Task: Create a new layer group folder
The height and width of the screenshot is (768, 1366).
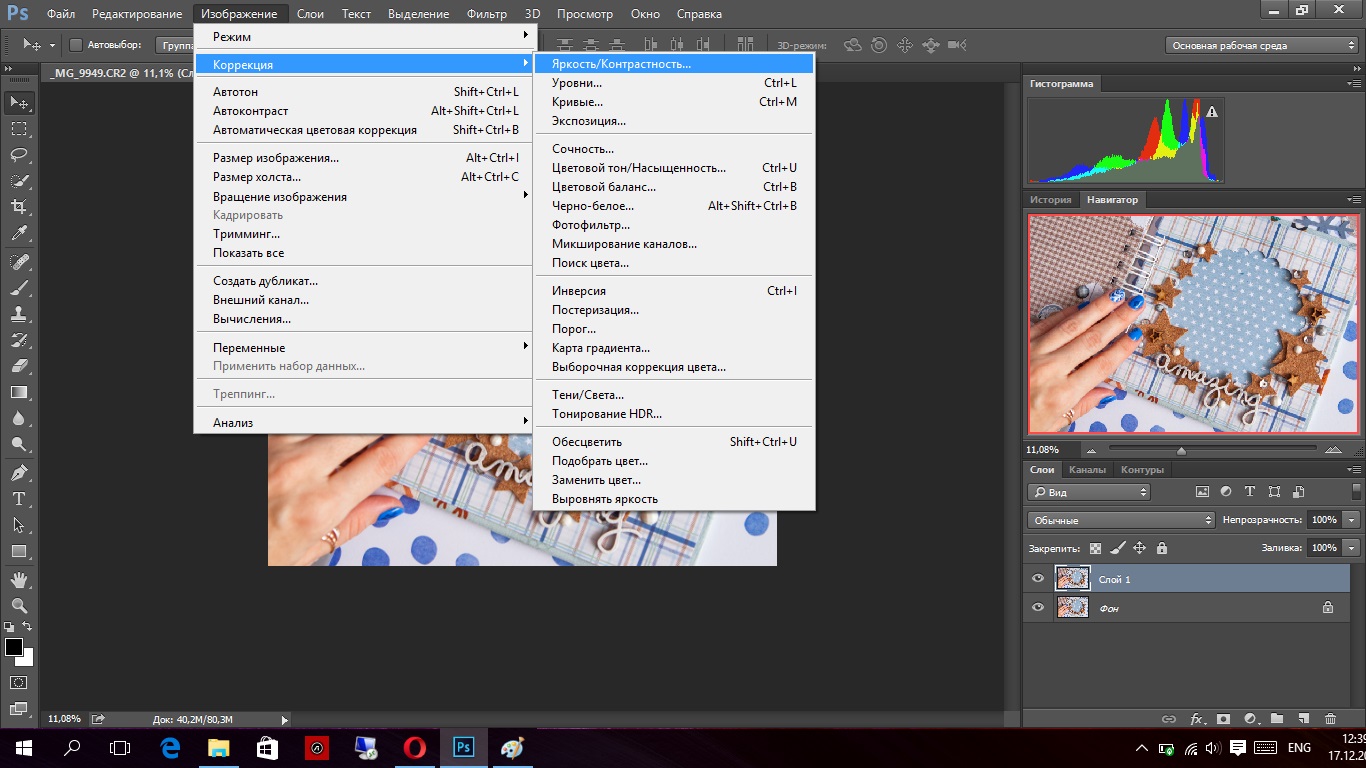Action: pyautogui.click(x=1277, y=719)
